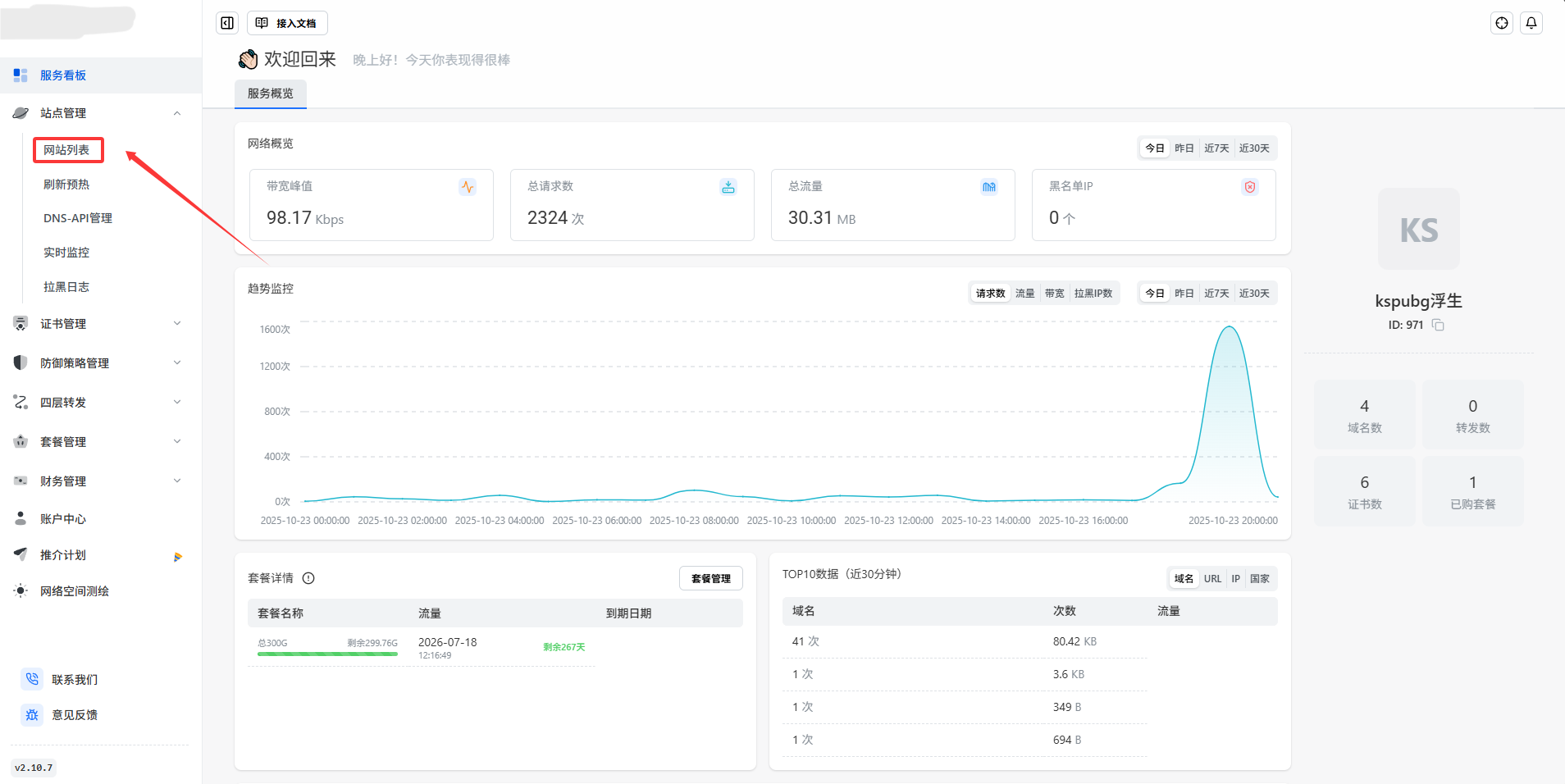
Task: Click the notification bell icon
Action: click(x=1531, y=23)
